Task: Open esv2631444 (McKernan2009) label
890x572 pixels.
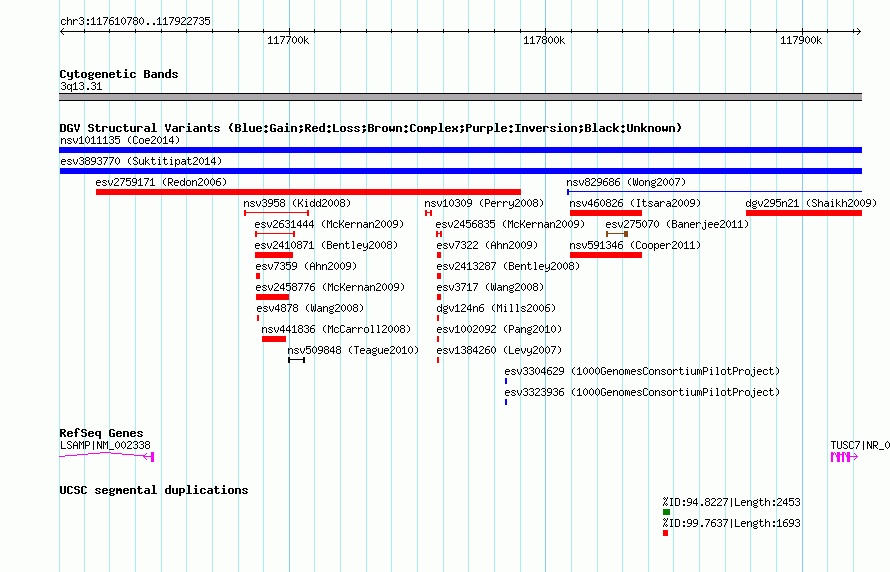Action: (x=329, y=224)
